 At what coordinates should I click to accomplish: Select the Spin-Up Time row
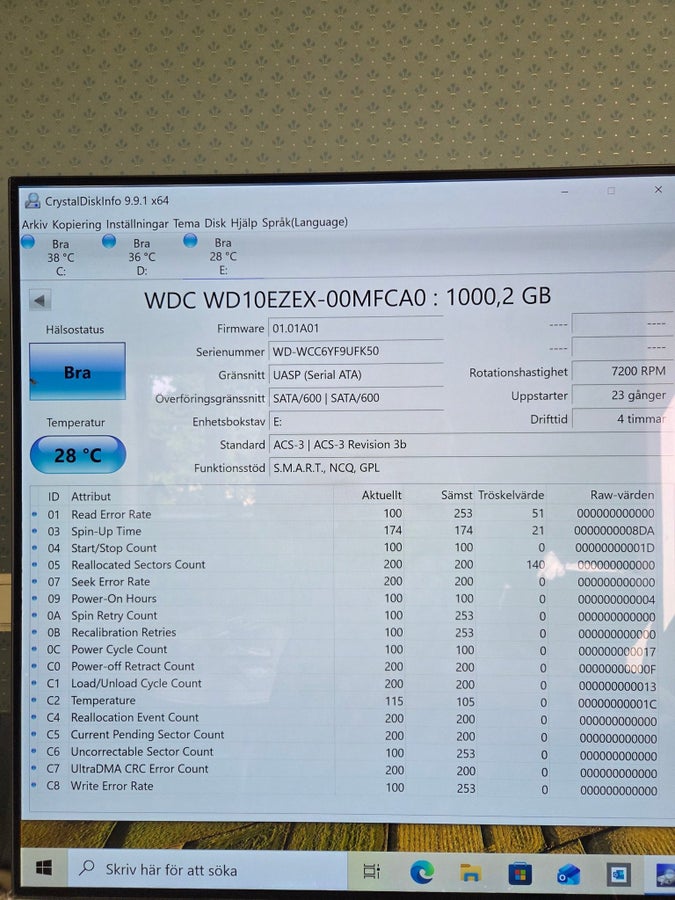coord(343,531)
